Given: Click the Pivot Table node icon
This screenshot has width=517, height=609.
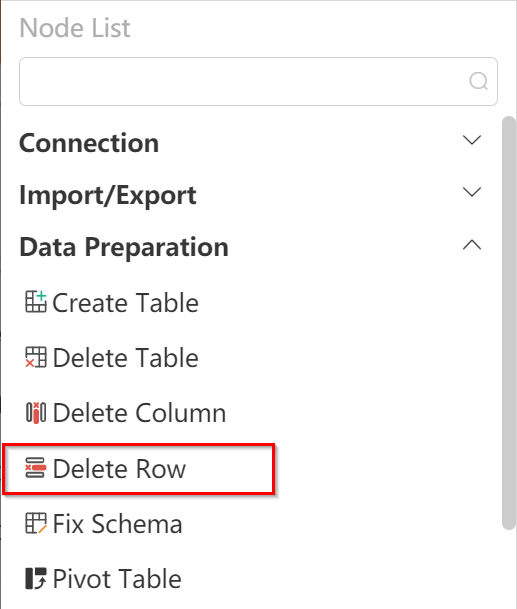Looking at the screenshot, I should [36, 578].
